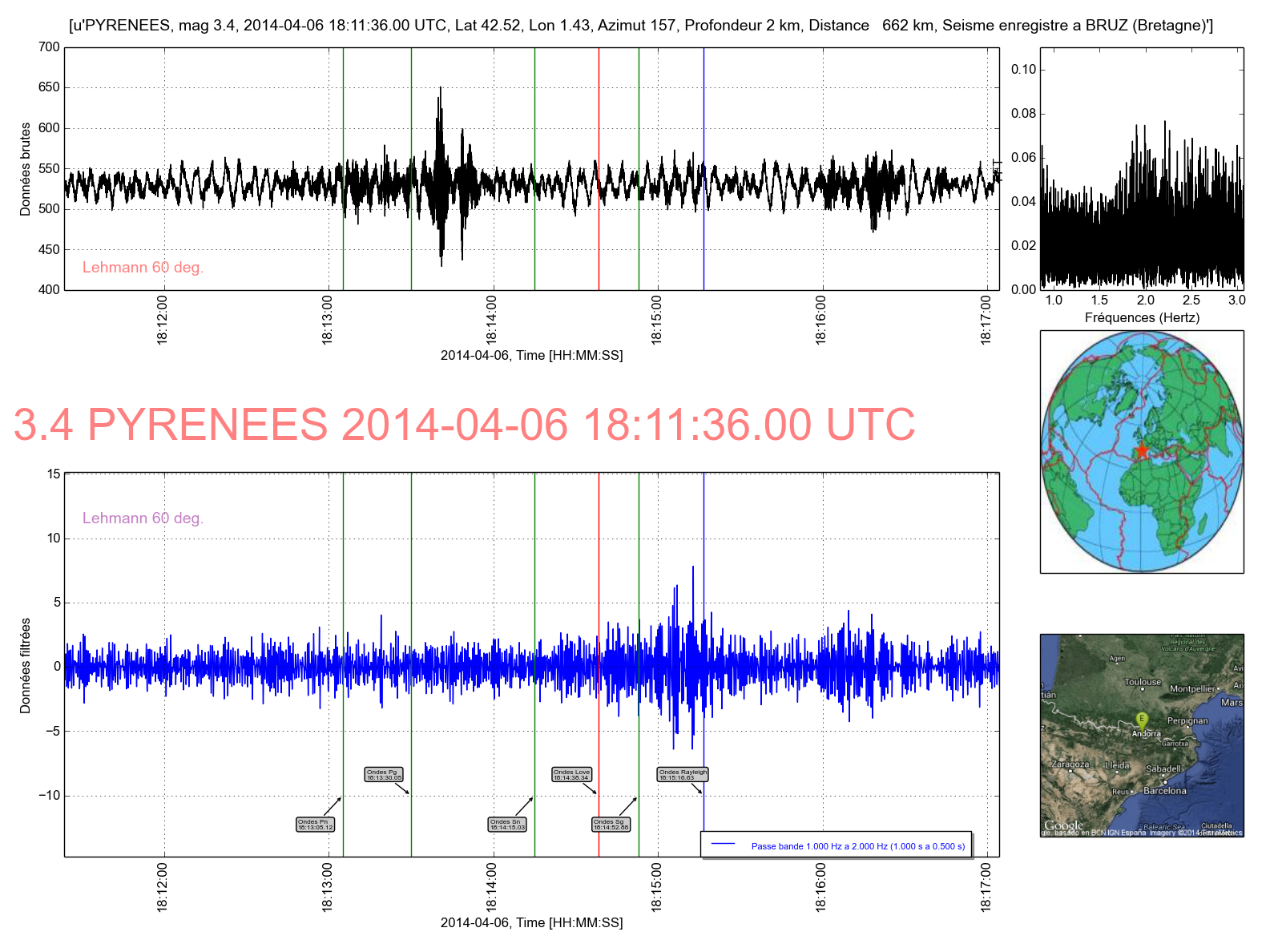Image resolution: width=1282 pixels, height=952 pixels.
Task: Click the Fréquences (Hertz) axis label
Action: [1142, 317]
